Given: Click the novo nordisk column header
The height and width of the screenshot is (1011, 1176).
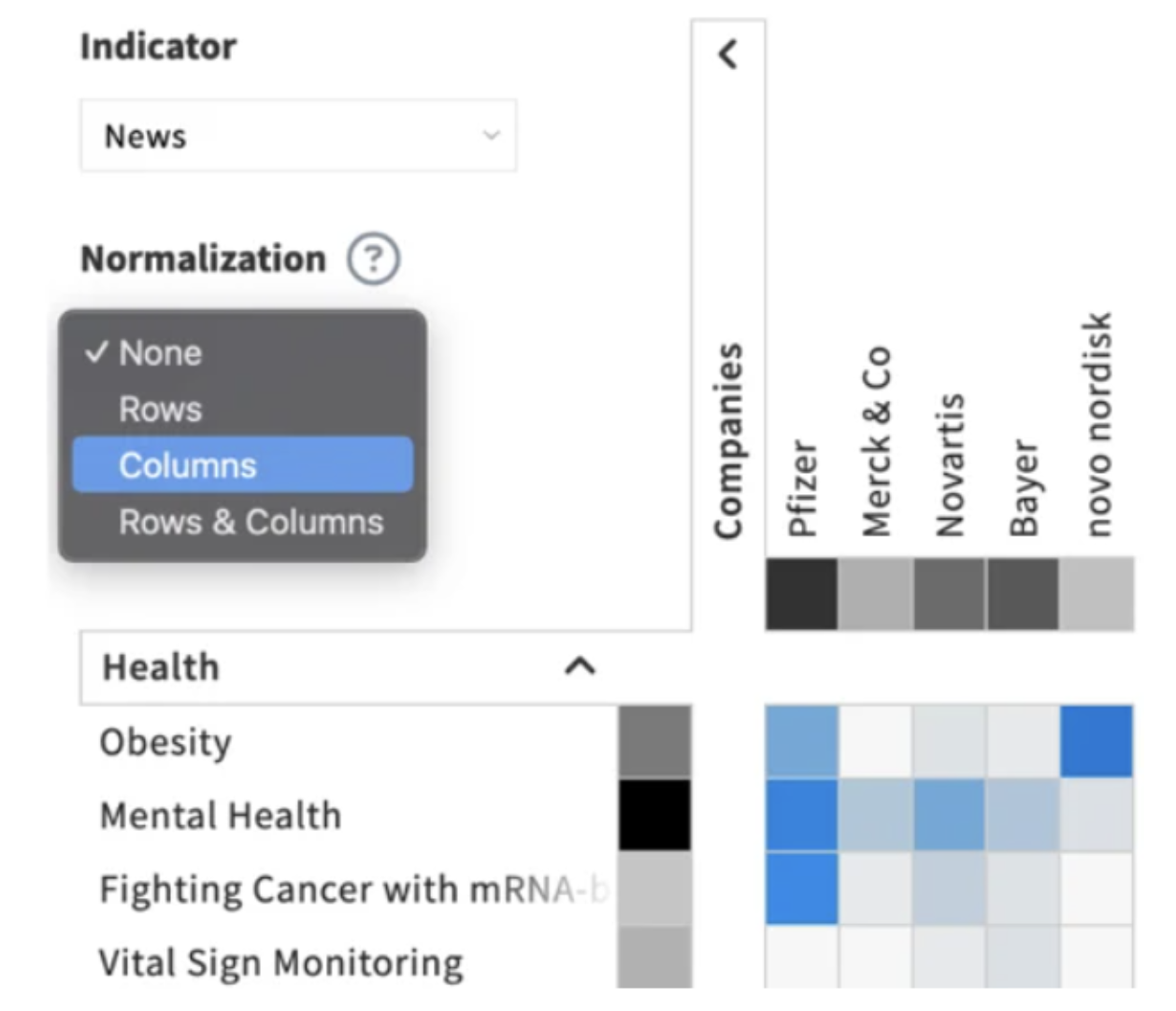Looking at the screenshot, I should (x=1097, y=425).
